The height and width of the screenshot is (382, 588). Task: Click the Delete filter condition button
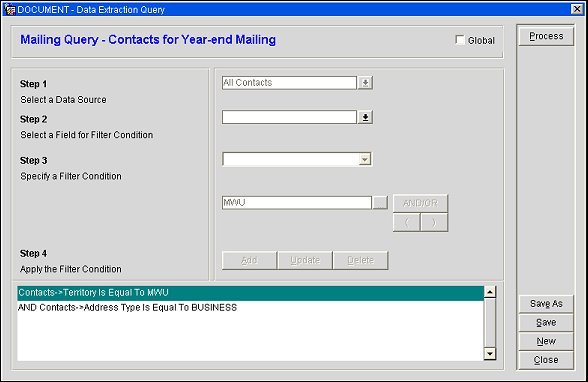pos(360,260)
